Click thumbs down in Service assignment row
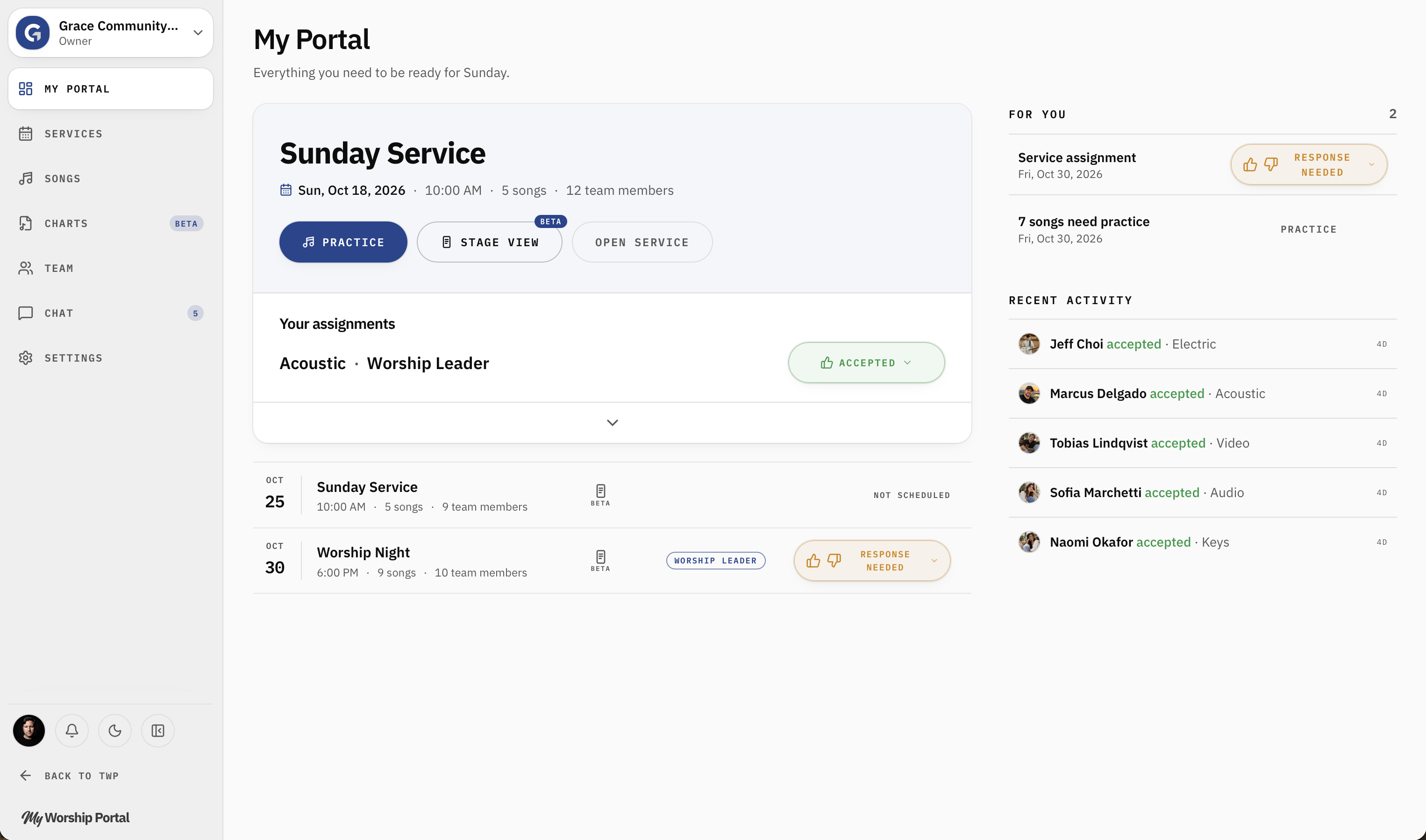 tap(1271, 165)
